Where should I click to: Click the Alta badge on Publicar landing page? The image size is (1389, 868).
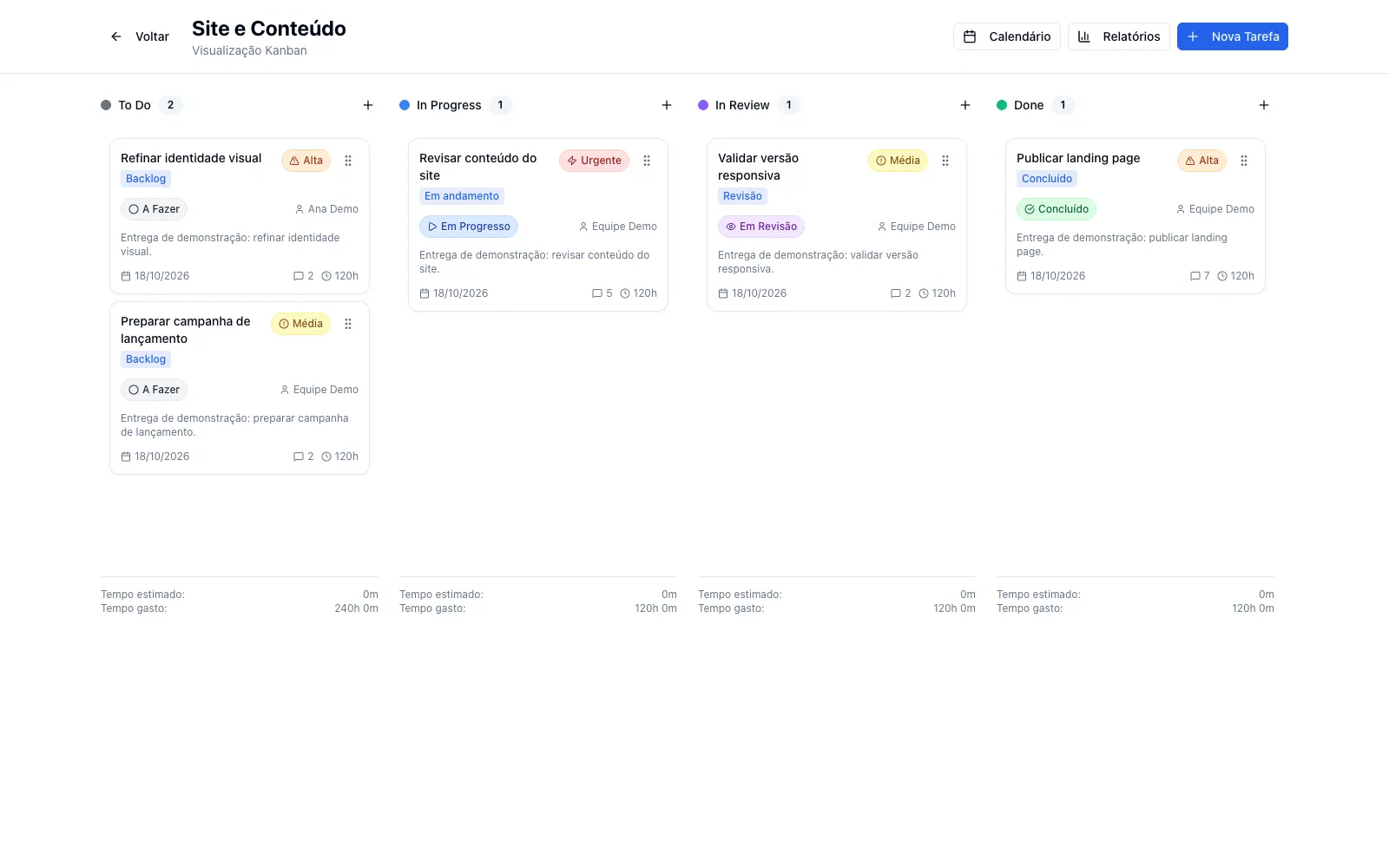tap(1201, 161)
